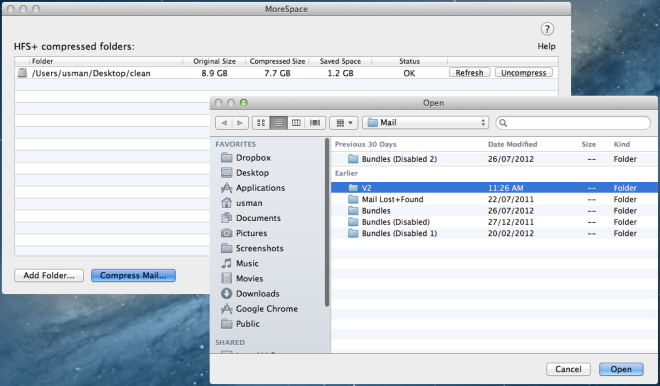The width and height of the screenshot is (660, 386).
Task: Click the Movies film icon in sidebar
Action: tap(226, 278)
